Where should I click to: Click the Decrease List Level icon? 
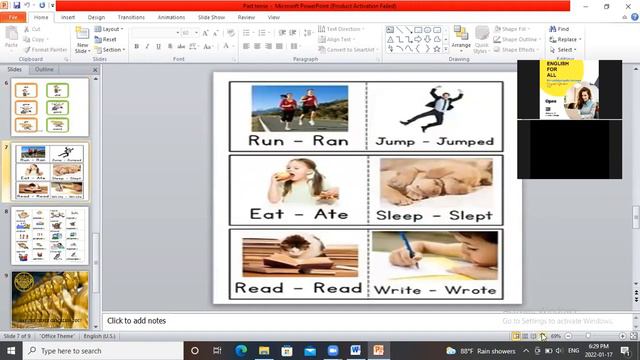coord(282,33)
